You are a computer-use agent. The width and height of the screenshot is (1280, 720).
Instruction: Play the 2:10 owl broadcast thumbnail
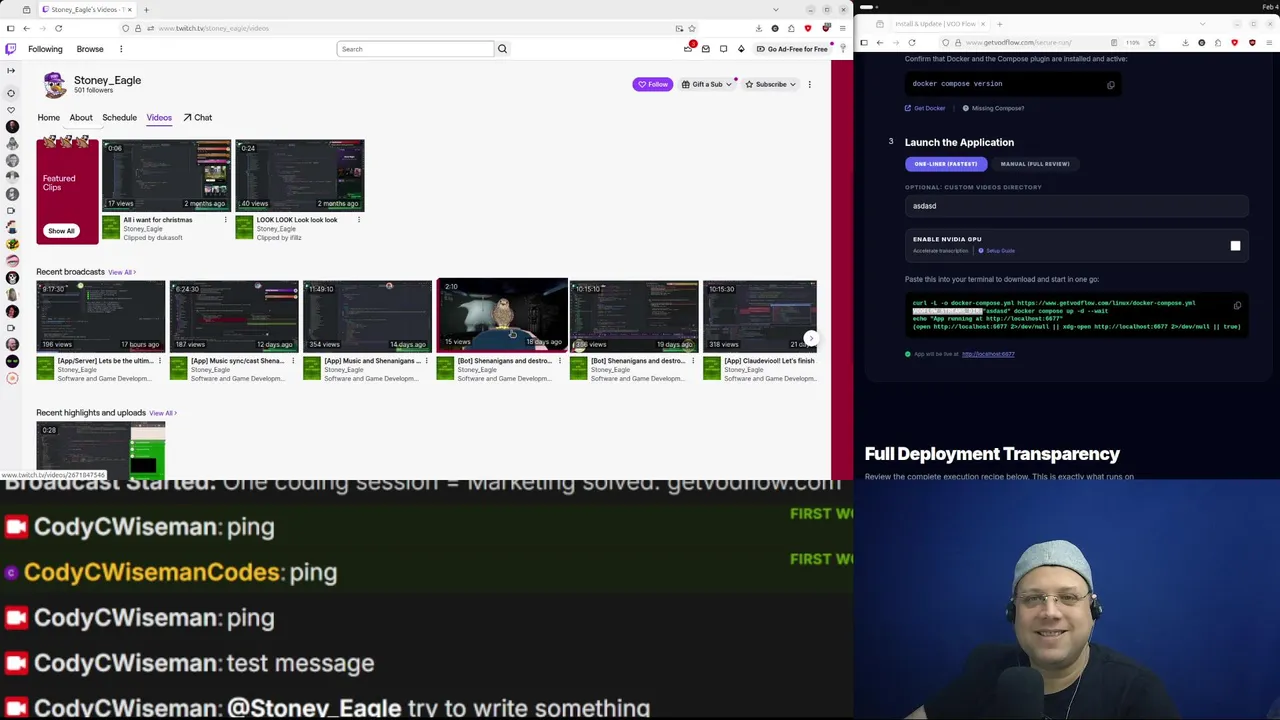(501, 315)
